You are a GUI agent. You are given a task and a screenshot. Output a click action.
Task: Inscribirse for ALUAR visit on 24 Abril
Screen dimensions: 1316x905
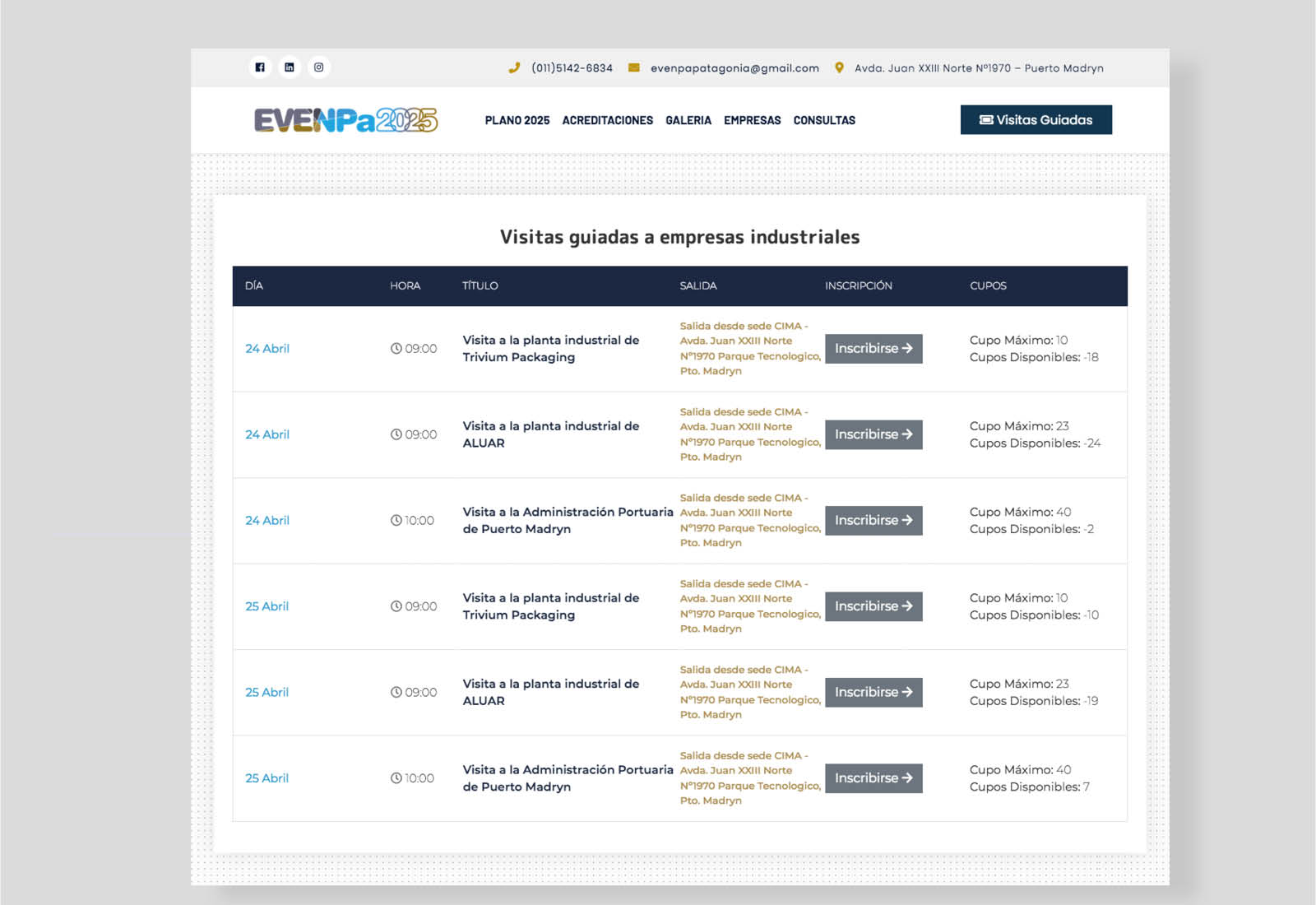click(x=873, y=434)
